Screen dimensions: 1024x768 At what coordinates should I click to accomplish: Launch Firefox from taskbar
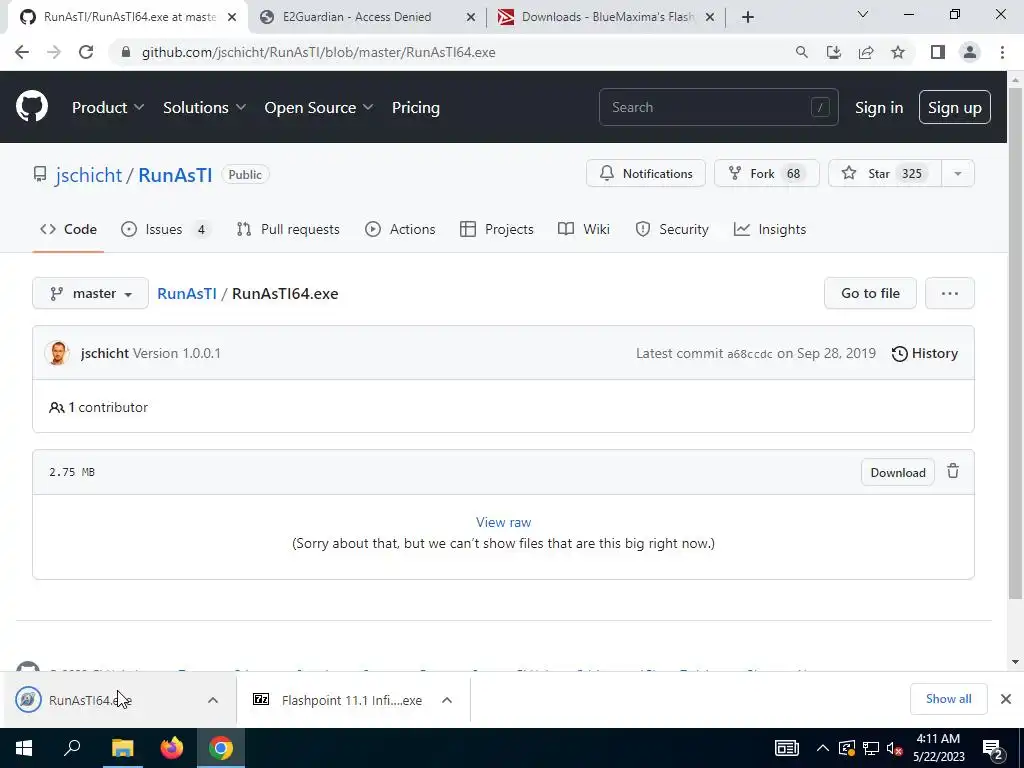[x=172, y=748]
